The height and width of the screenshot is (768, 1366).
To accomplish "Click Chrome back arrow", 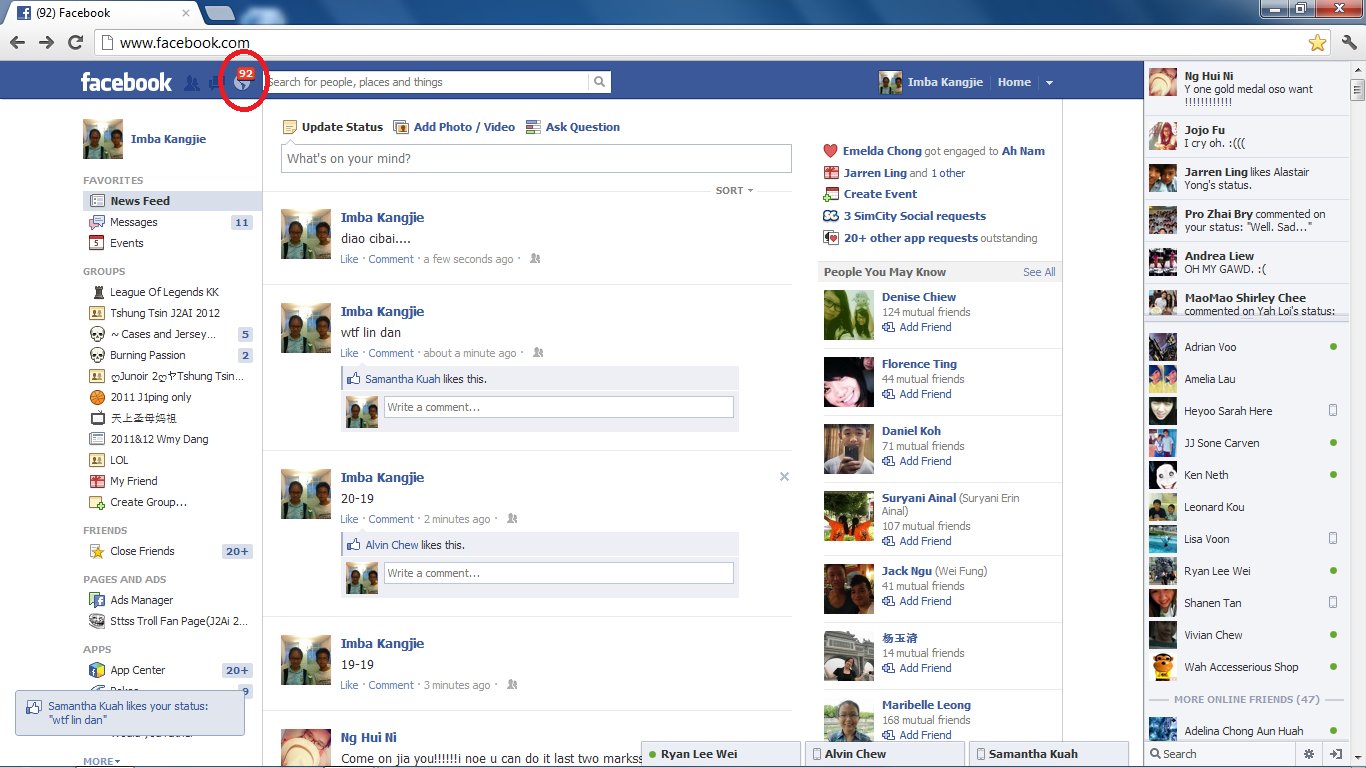I will click(x=17, y=42).
